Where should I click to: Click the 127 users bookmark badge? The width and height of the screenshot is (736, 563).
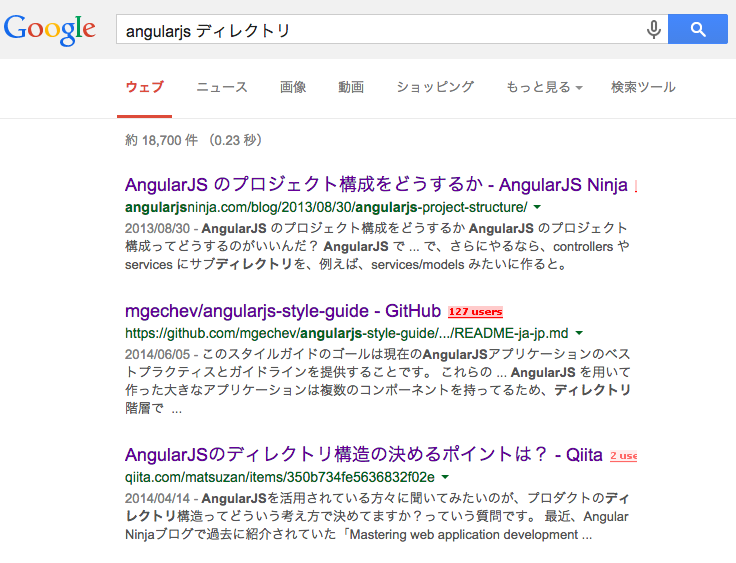[475, 311]
